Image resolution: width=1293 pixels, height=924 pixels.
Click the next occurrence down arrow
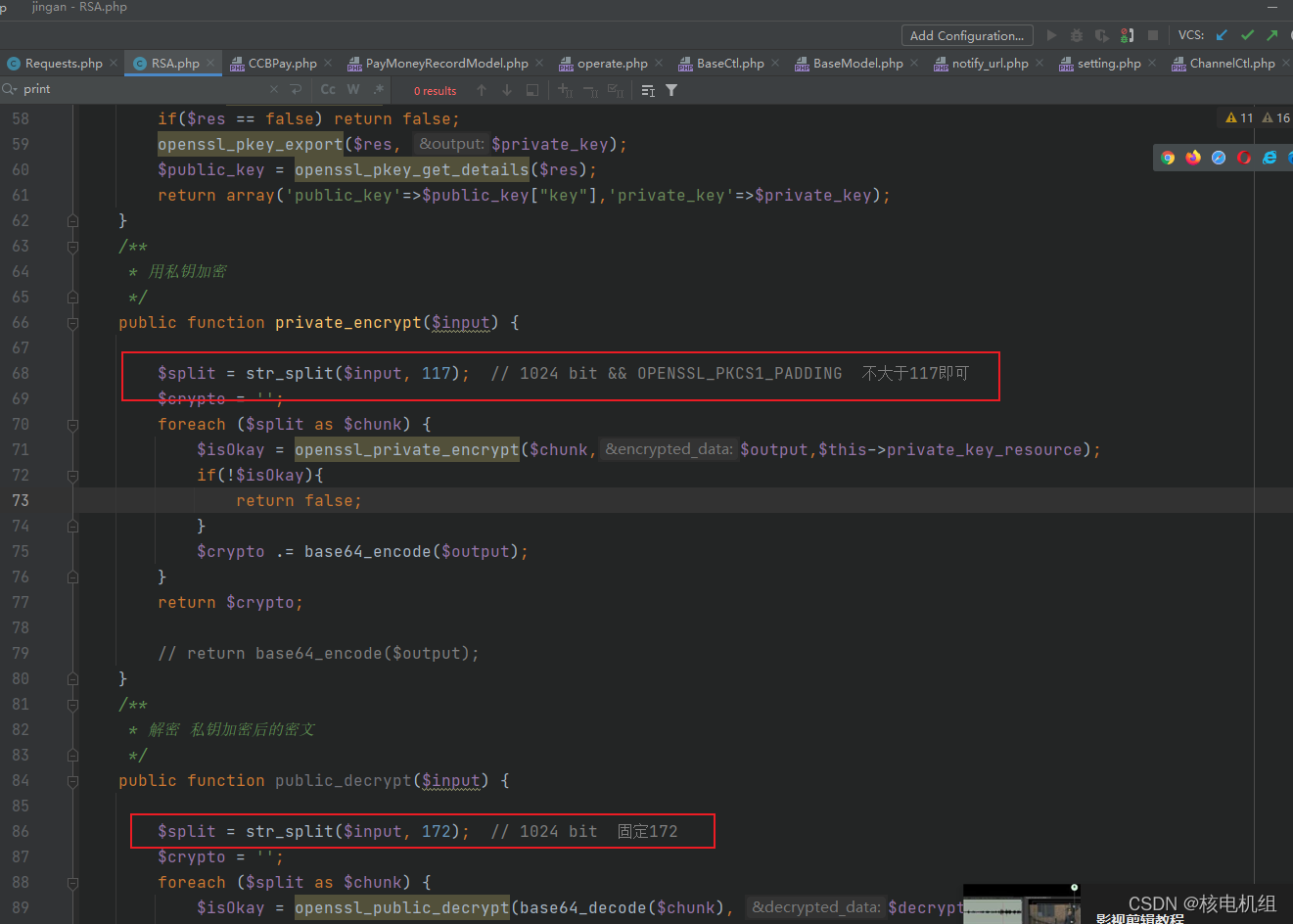pos(506,90)
